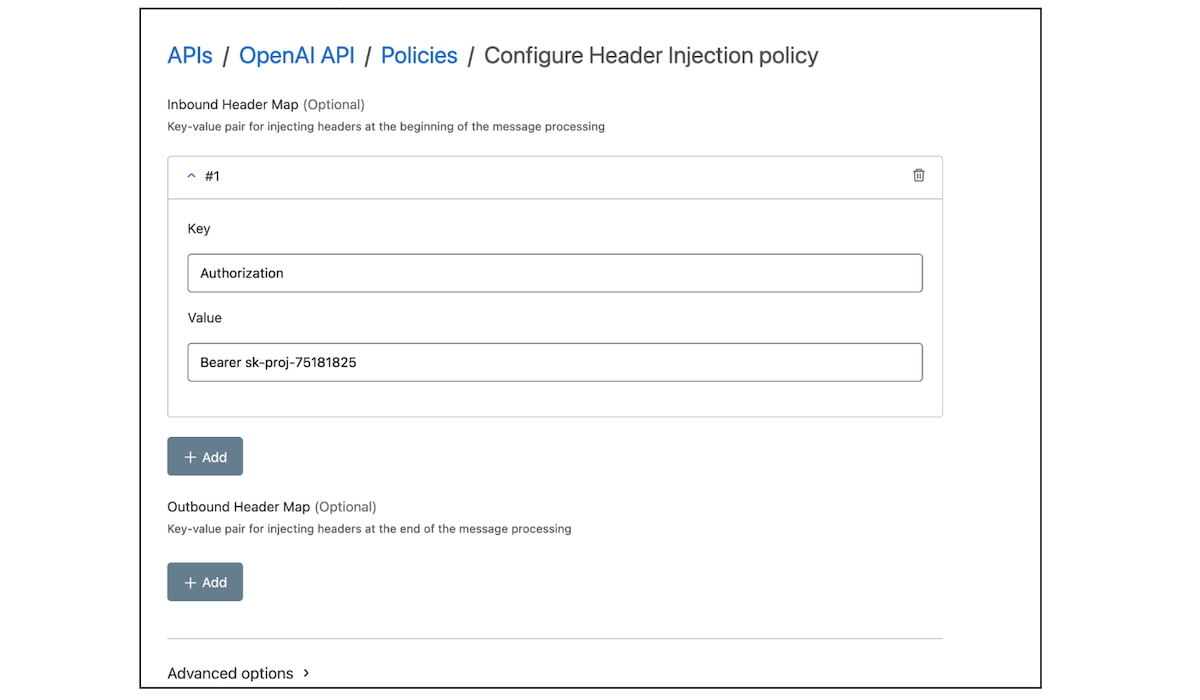Add a new Inbound Header Map entry
Image resolution: width=1200 pixels, height=700 pixels.
click(x=205, y=456)
